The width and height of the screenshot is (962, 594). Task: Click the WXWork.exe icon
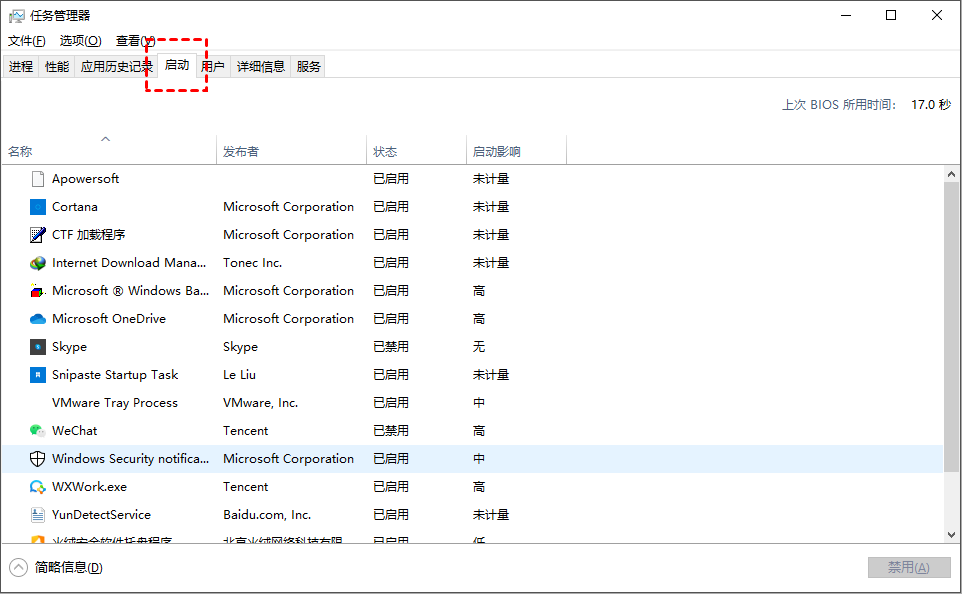37,487
